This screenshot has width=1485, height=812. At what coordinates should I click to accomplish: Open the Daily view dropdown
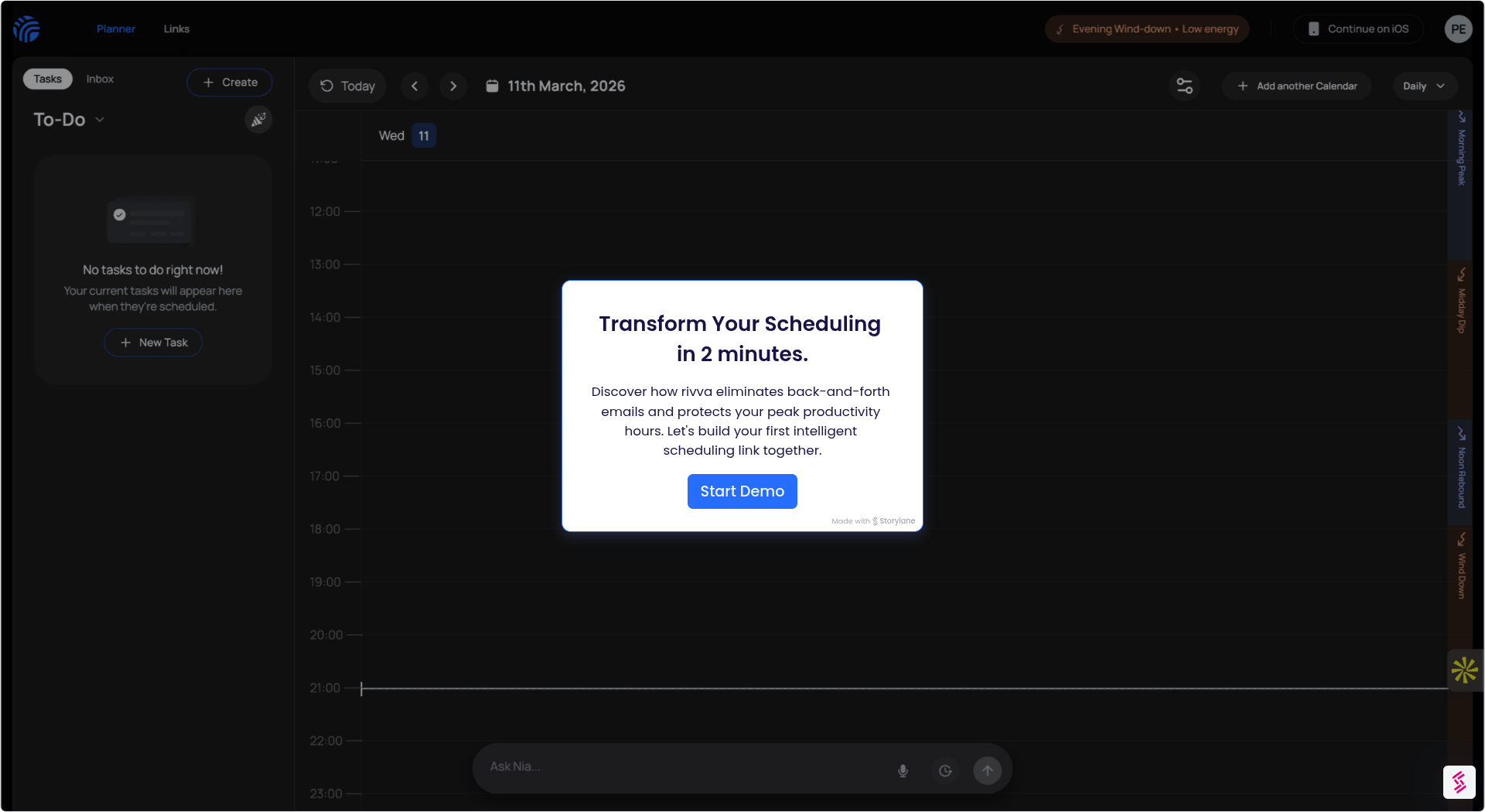pos(1423,86)
